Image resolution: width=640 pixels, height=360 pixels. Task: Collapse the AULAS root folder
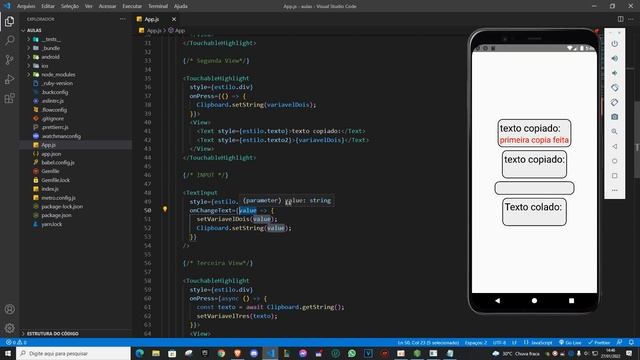click(34, 30)
